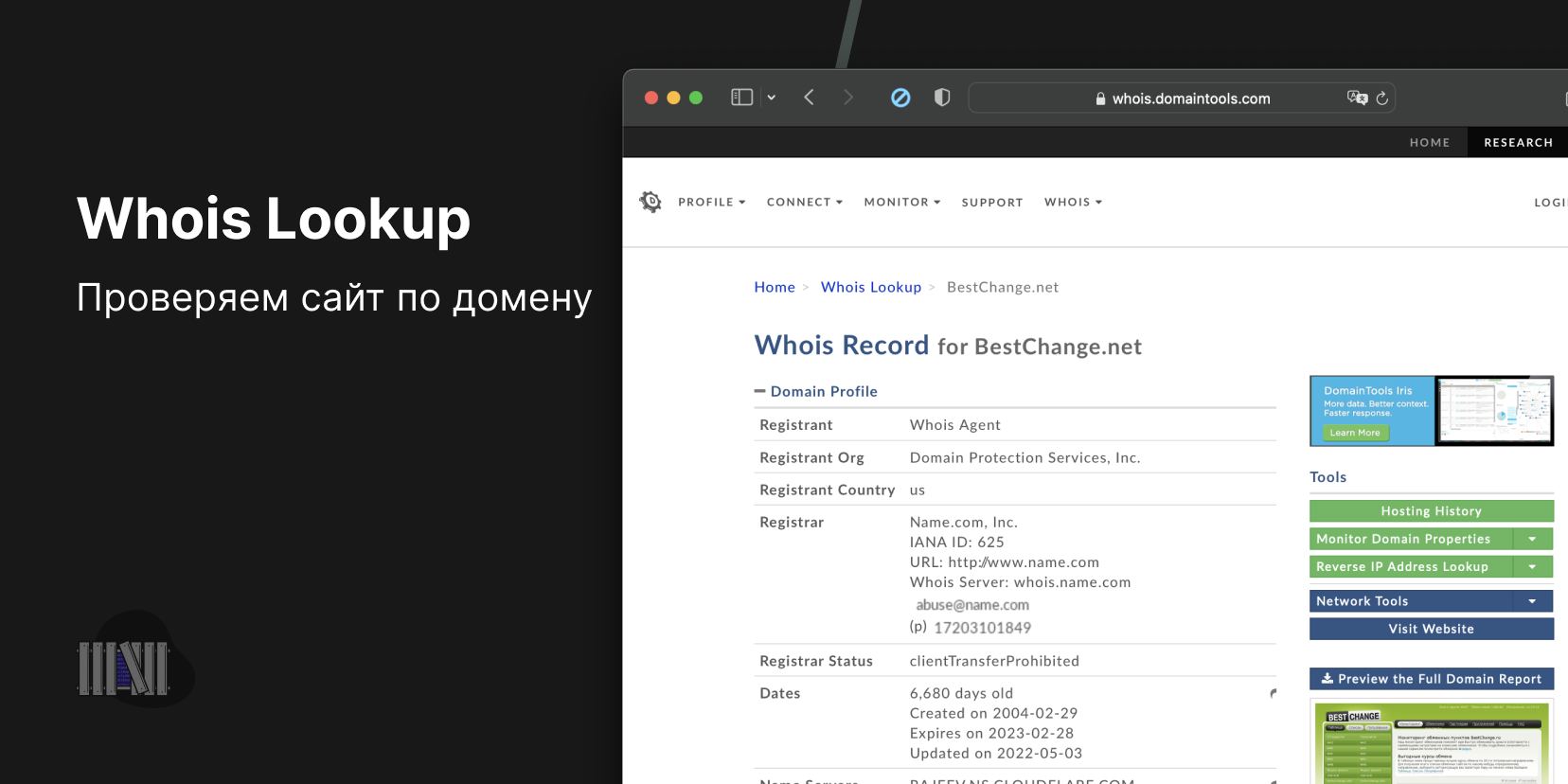Select the clientTransferProhibited status text

click(994, 661)
